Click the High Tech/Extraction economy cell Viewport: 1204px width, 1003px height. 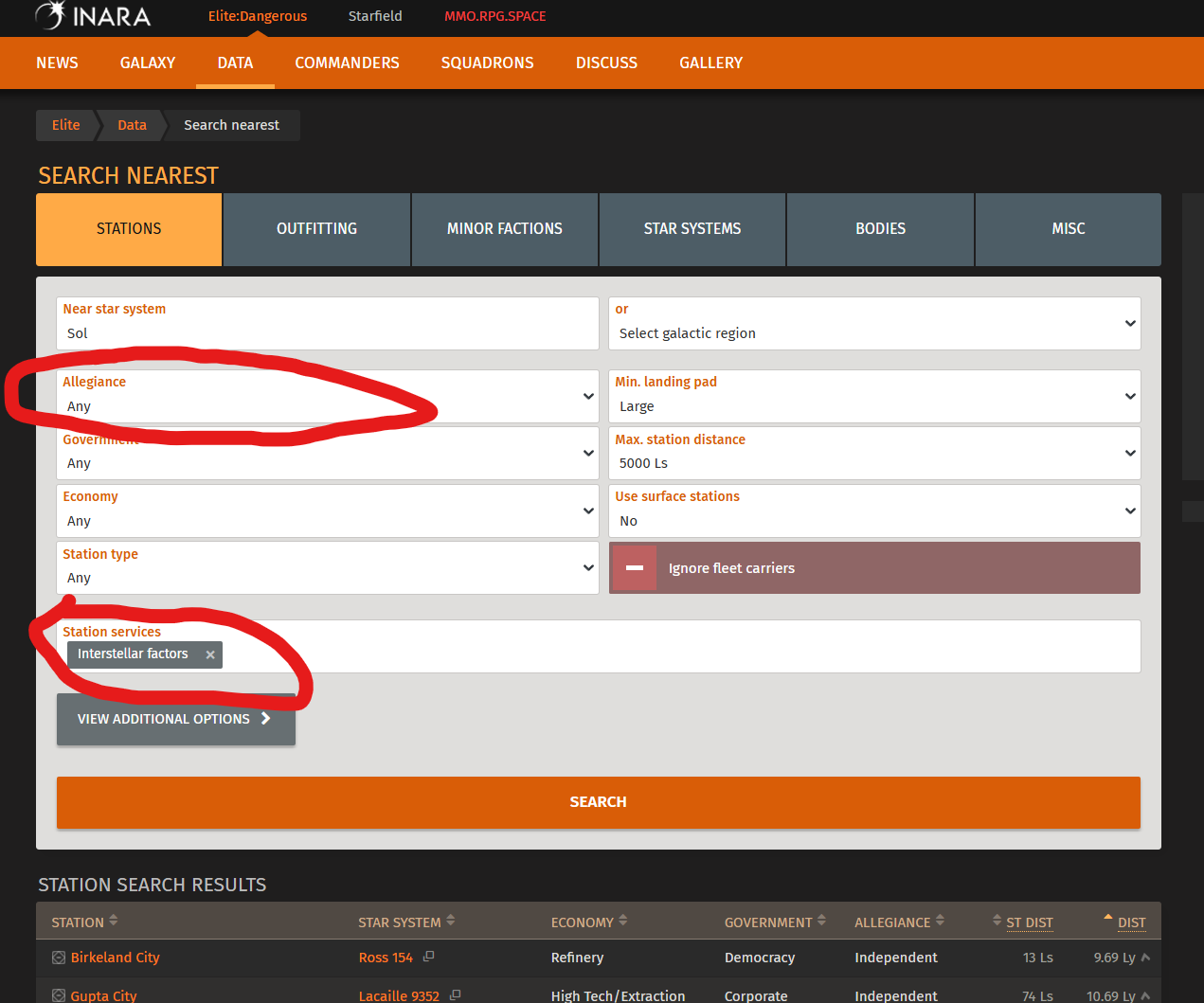[618, 995]
